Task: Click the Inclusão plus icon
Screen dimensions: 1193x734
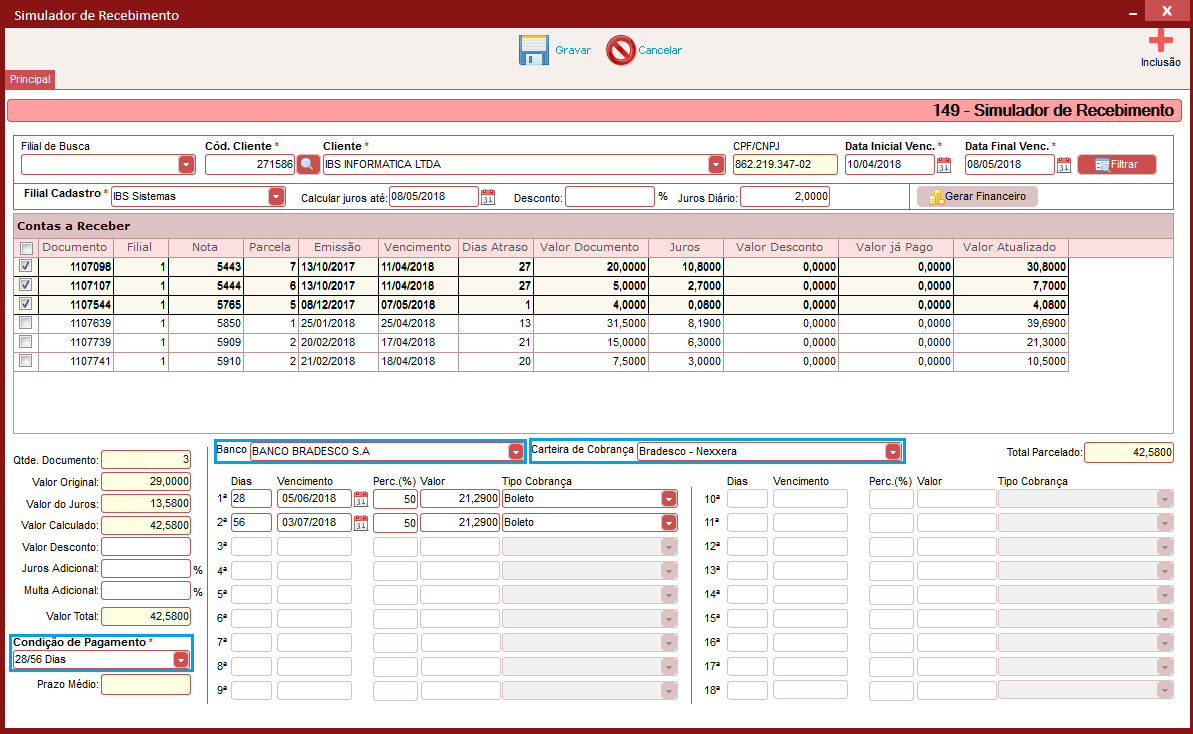Action: tap(1160, 40)
